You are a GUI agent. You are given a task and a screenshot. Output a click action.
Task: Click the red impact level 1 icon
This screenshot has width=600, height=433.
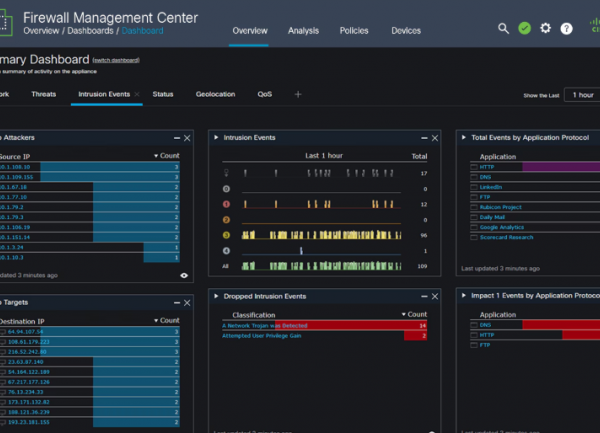point(226,204)
